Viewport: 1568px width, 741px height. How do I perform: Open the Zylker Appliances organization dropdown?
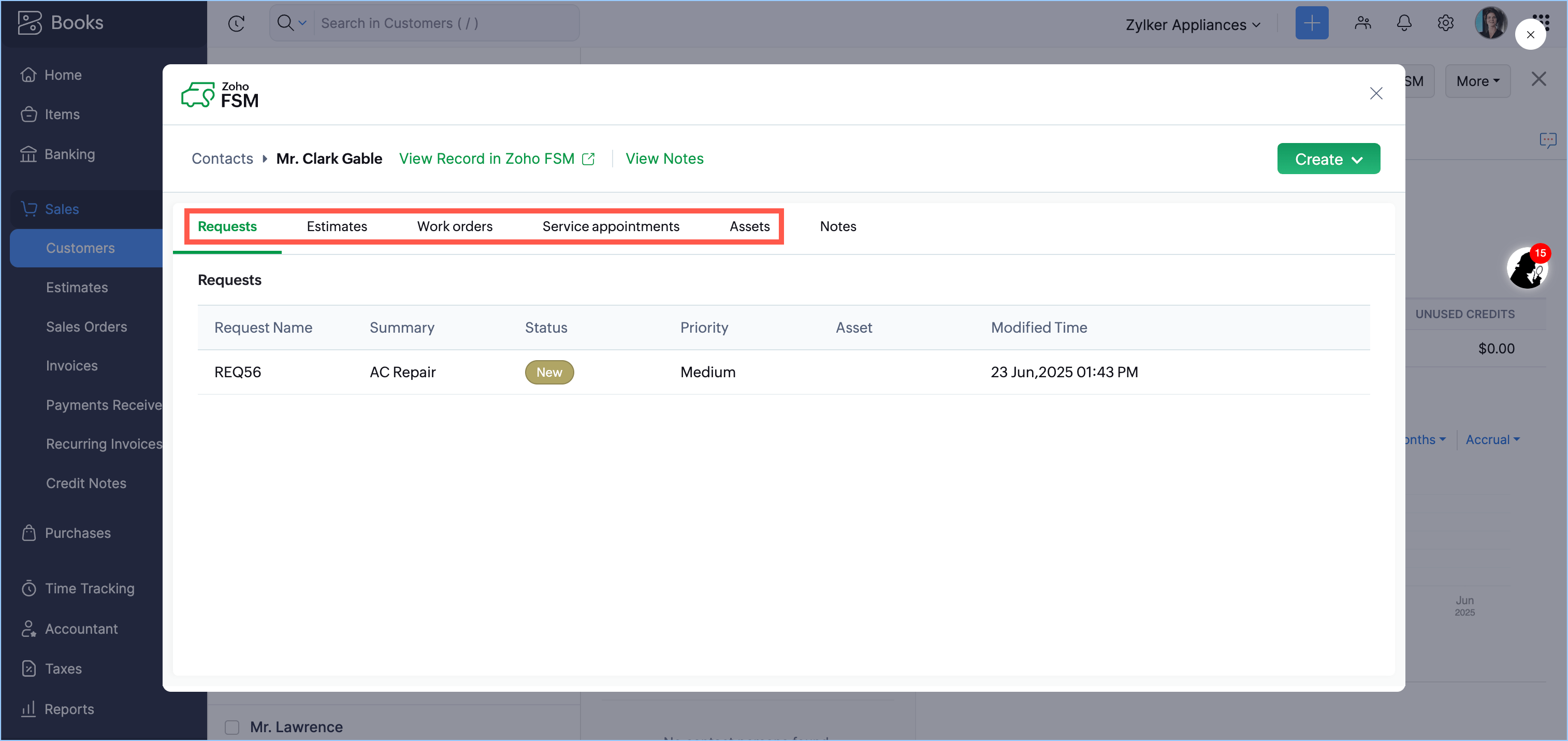coord(1193,24)
